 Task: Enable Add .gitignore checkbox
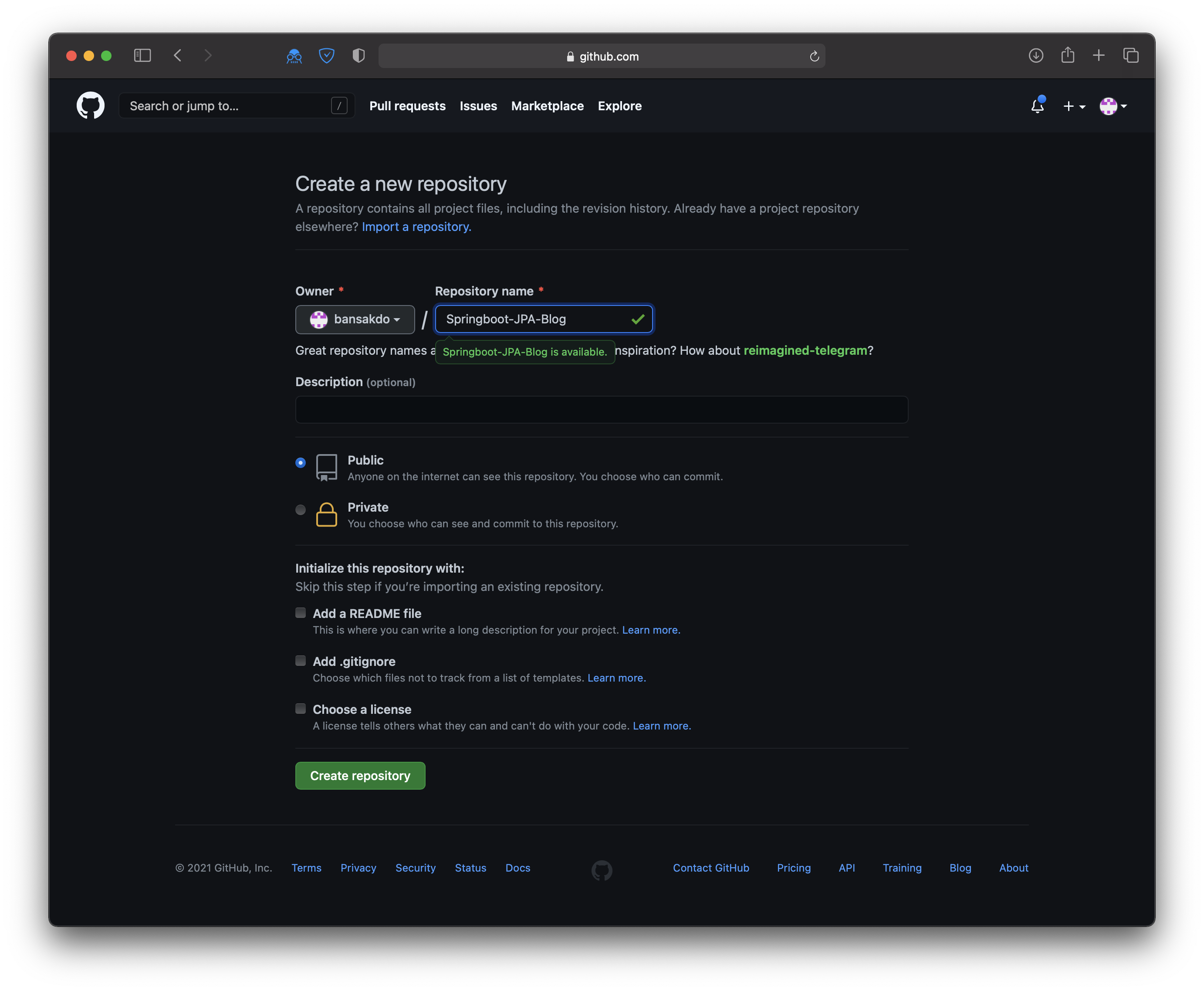pos(300,661)
